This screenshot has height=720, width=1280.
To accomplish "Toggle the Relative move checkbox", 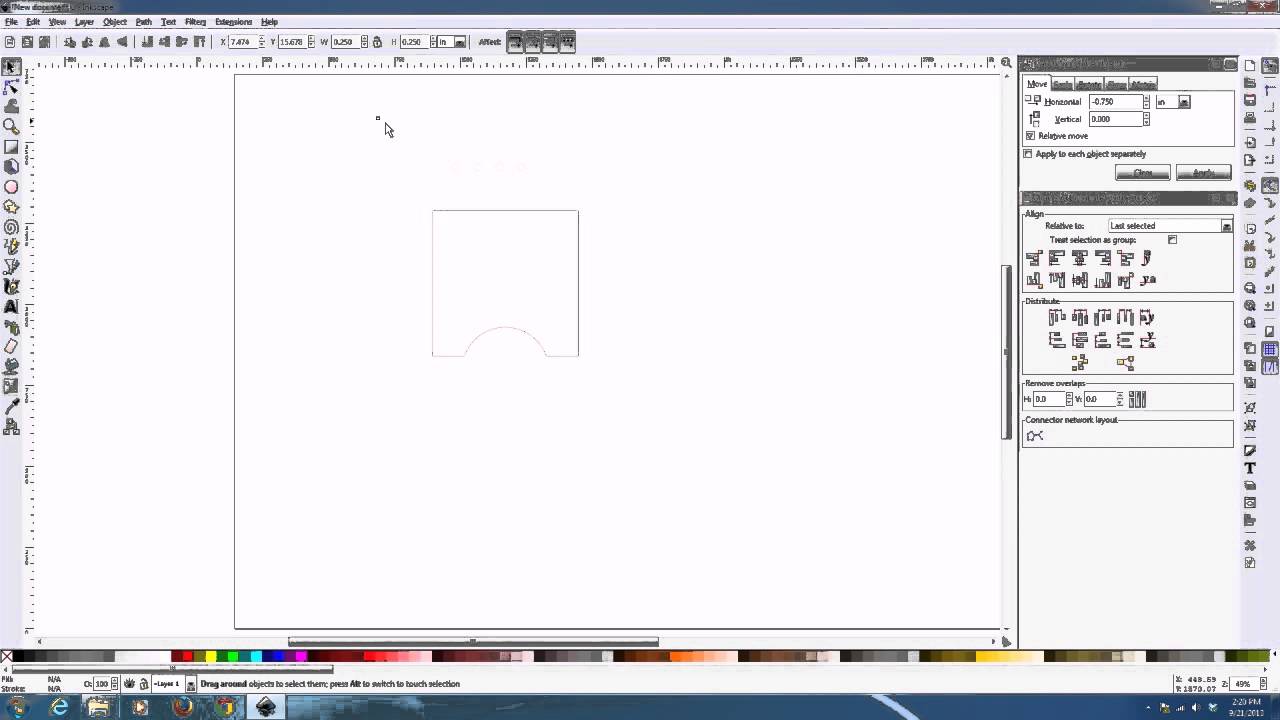I will 1030,136.
